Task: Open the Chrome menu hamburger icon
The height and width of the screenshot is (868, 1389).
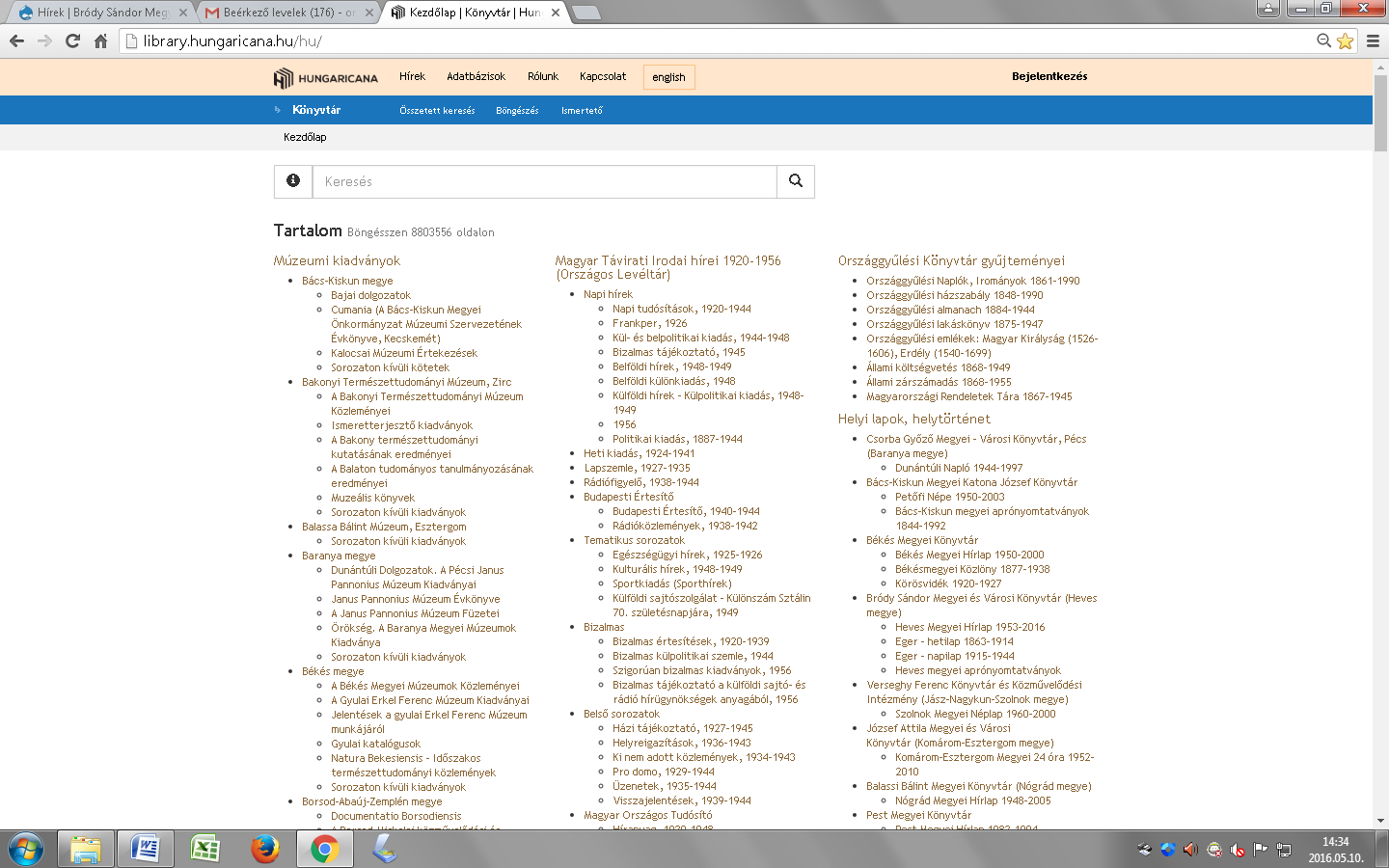Action: click(1373, 41)
